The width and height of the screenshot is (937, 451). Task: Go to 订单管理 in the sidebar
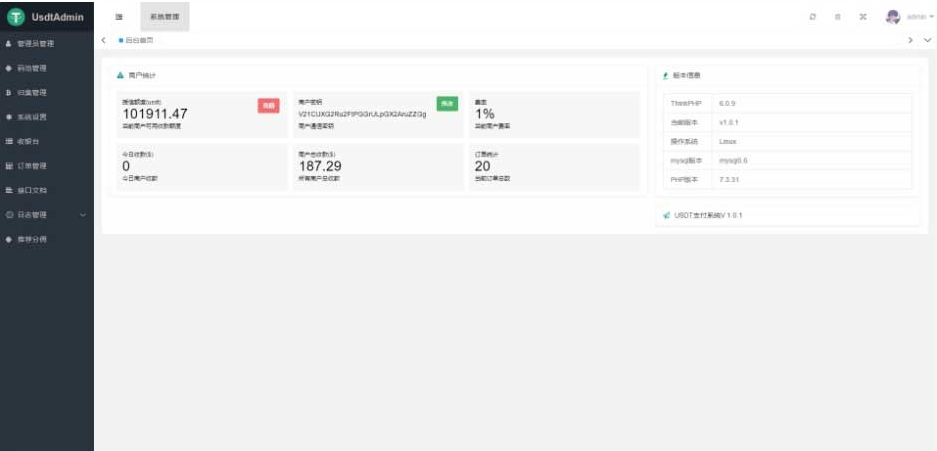click(x=32, y=166)
